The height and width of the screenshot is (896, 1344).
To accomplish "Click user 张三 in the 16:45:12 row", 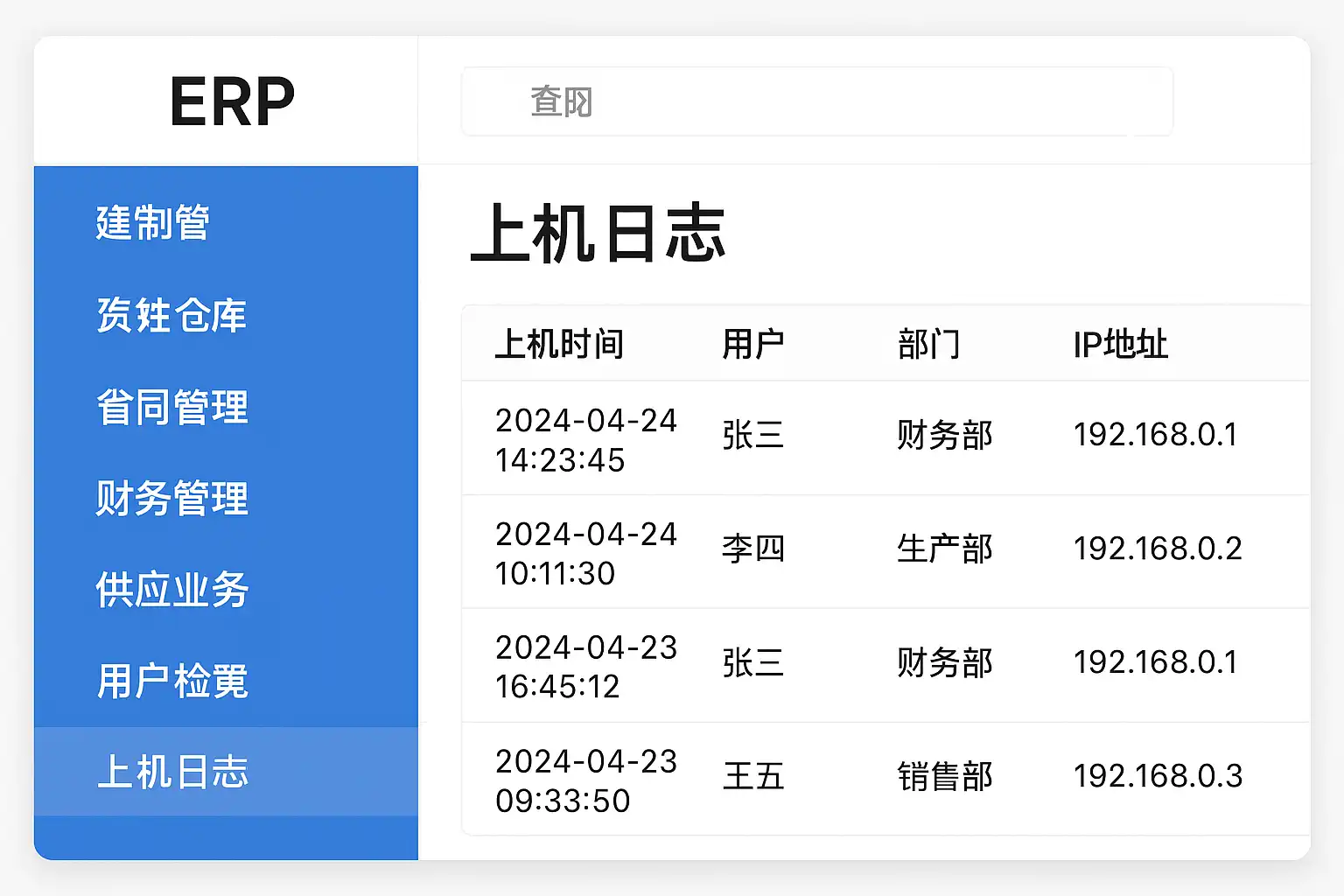I will coord(752,662).
